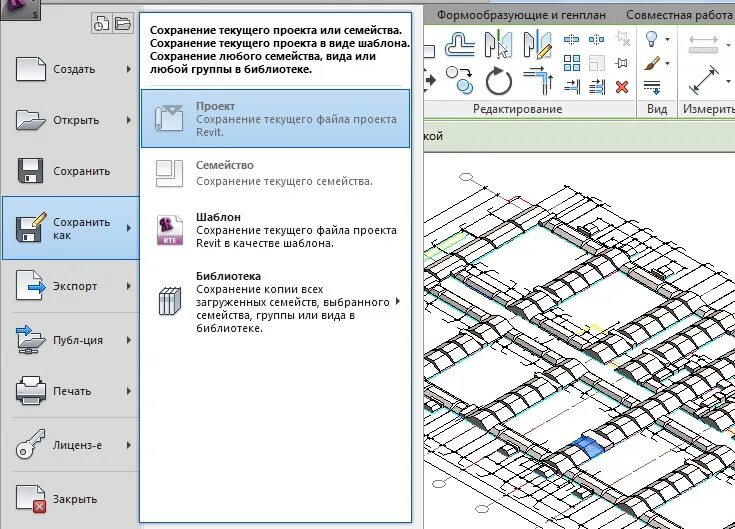Expand the Лиценз-е submenu arrow

pyautogui.click(x=128, y=445)
